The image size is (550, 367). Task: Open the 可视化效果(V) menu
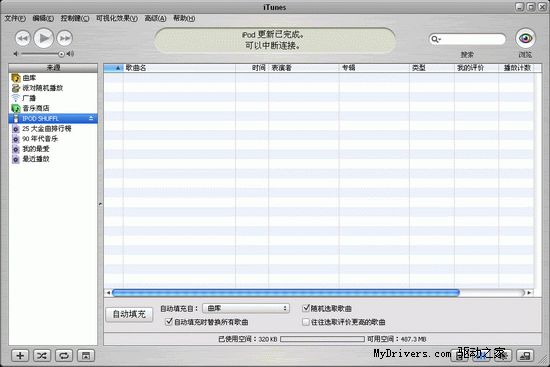pyautogui.click(x=117, y=18)
